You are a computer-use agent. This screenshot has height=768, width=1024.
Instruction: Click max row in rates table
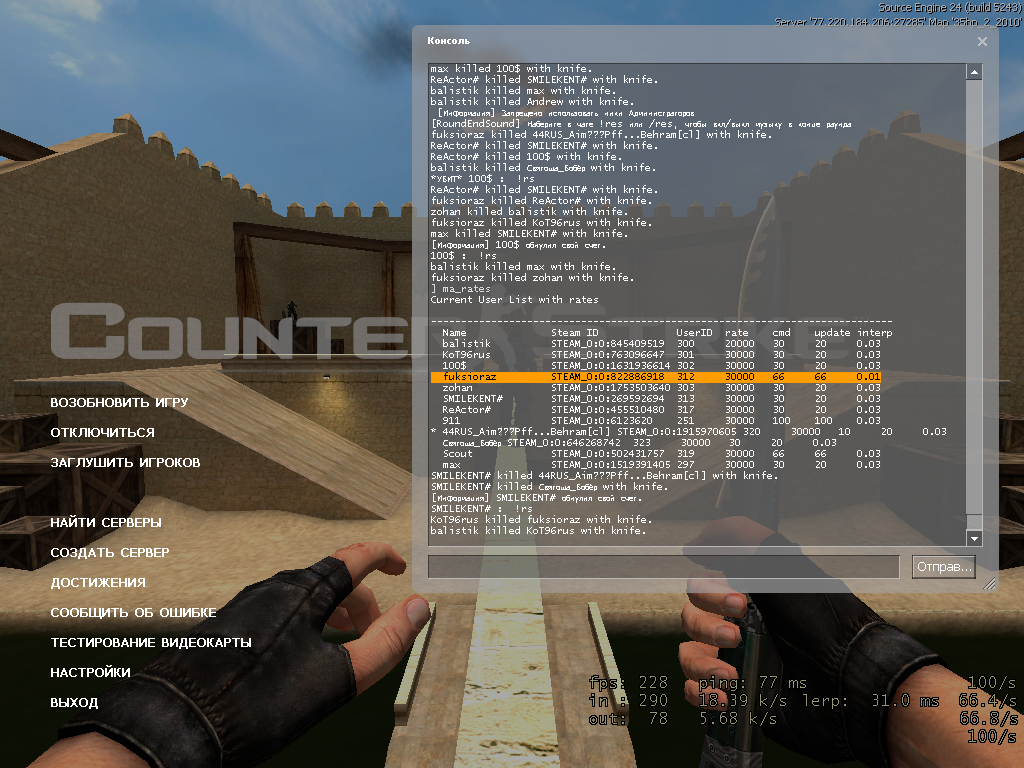click(661, 465)
